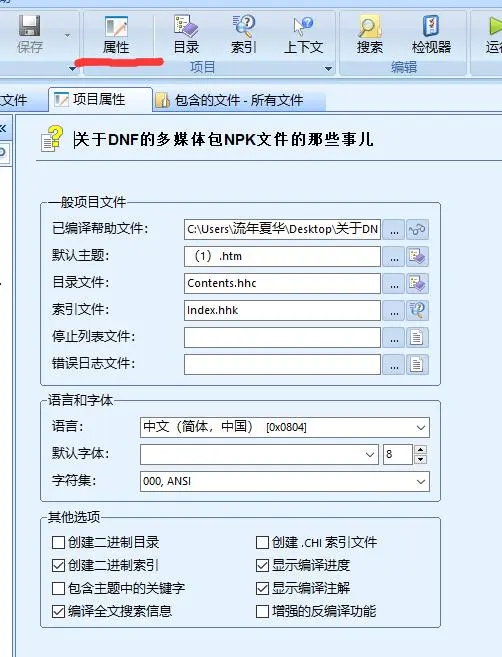
Task: Browse for 目录文件 with the ellipsis button
Action: [394, 284]
